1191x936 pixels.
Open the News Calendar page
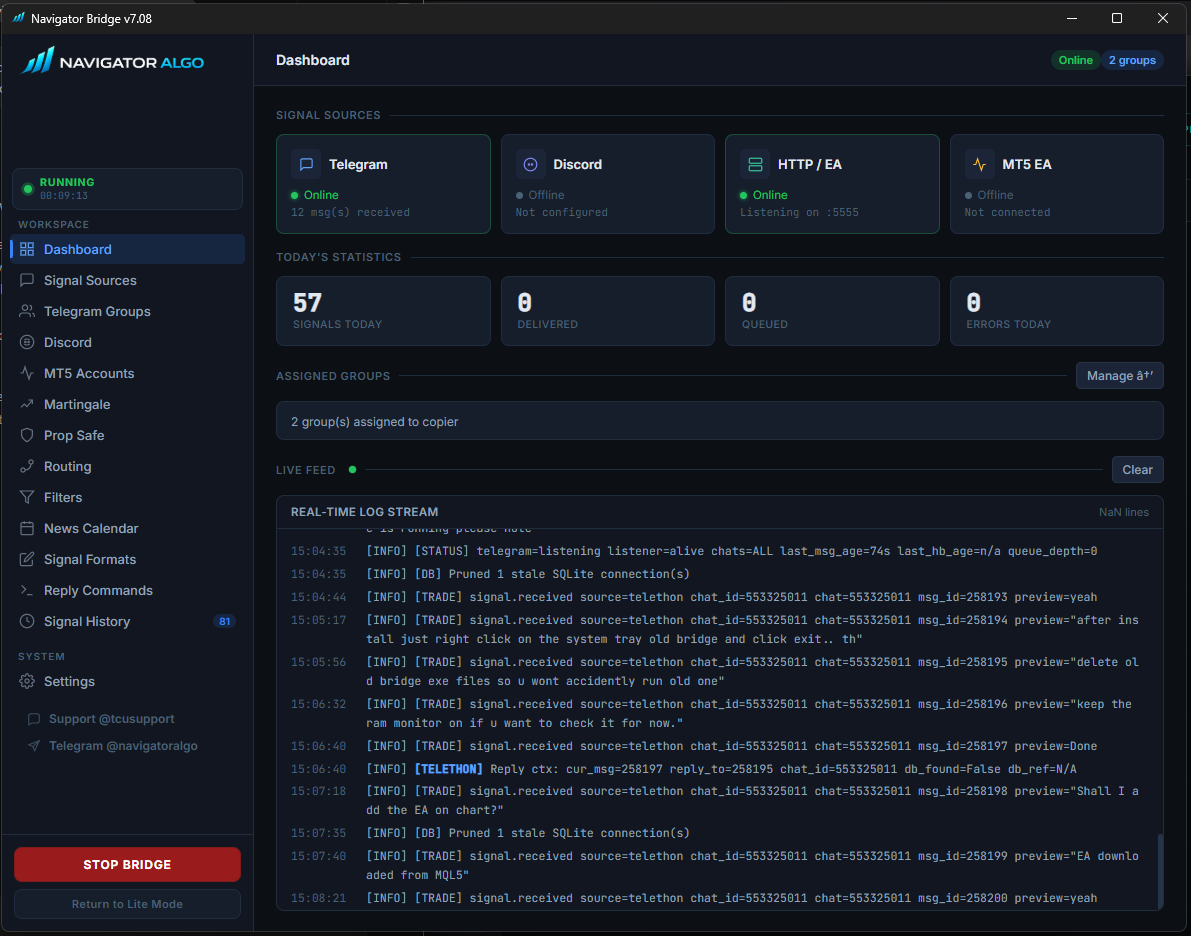point(128,528)
